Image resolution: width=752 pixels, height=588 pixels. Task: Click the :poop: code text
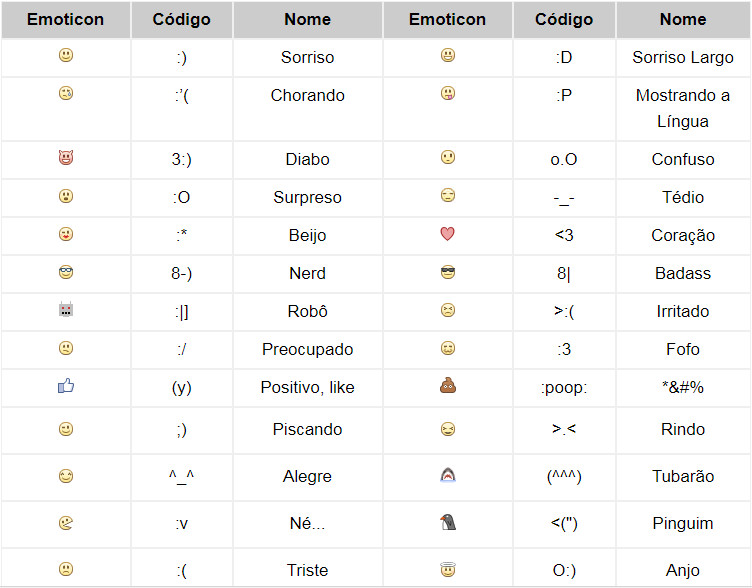[x=564, y=388]
